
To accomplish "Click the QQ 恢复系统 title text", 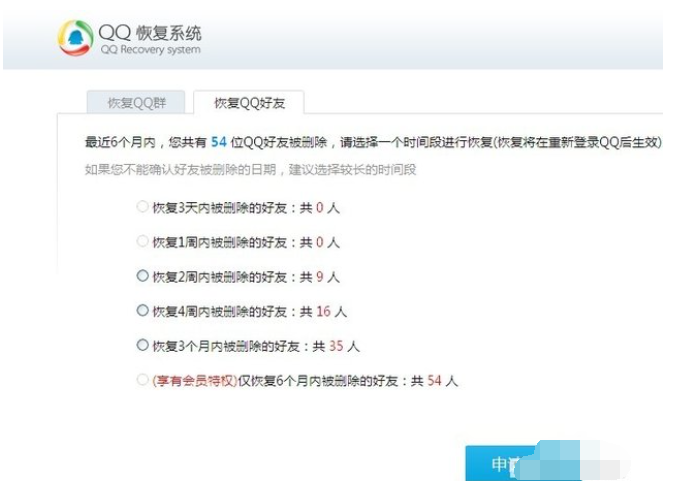I will tap(150, 33).
